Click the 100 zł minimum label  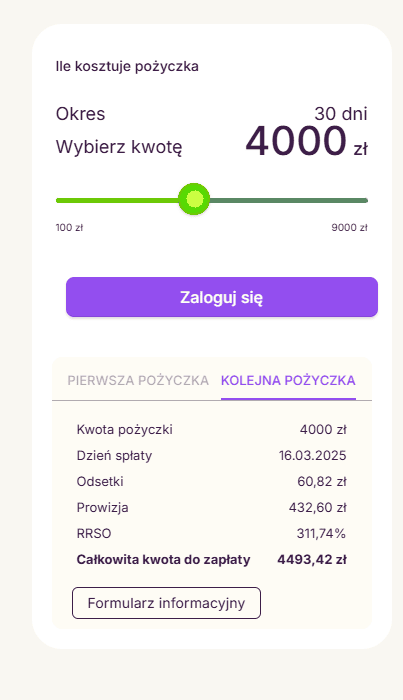pos(69,228)
